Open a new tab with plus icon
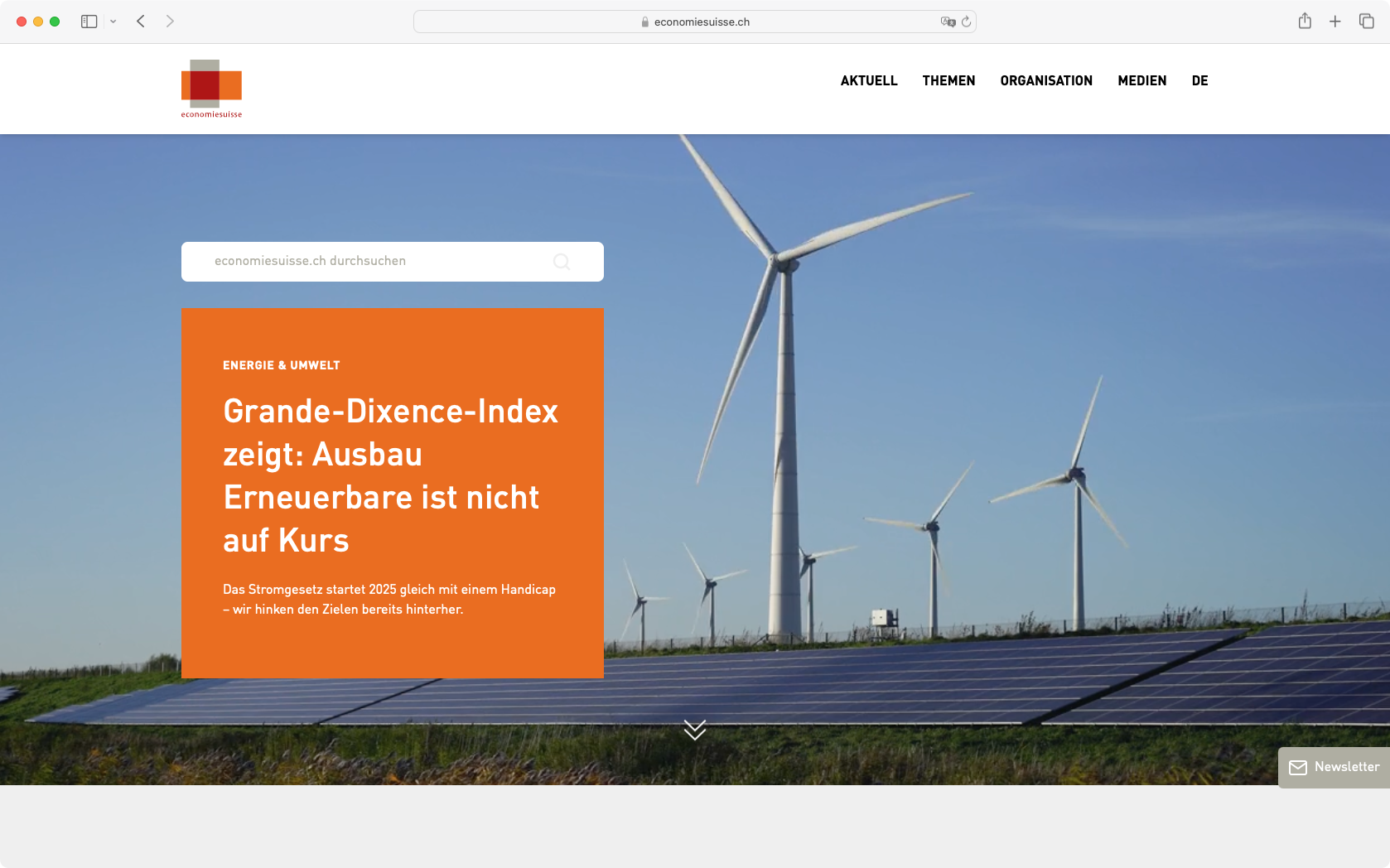The height and width of the screenshot is (868, 1390). pos(1335,22)
